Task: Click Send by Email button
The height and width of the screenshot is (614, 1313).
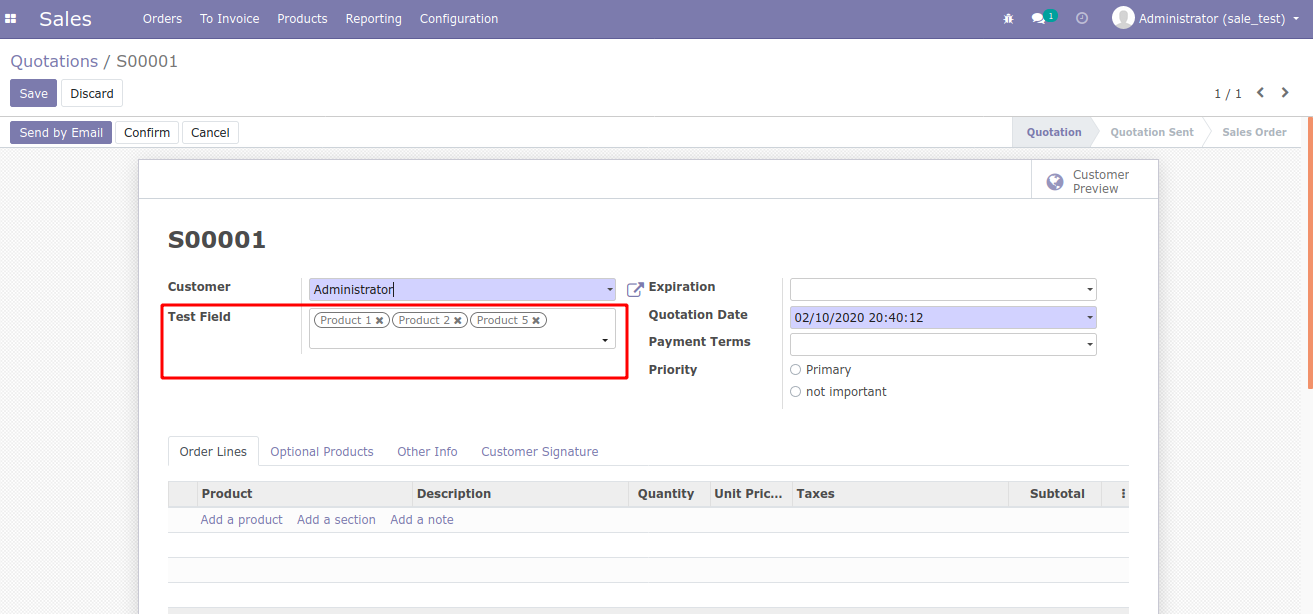Action: pyautogui.click(x=61, y=132)
